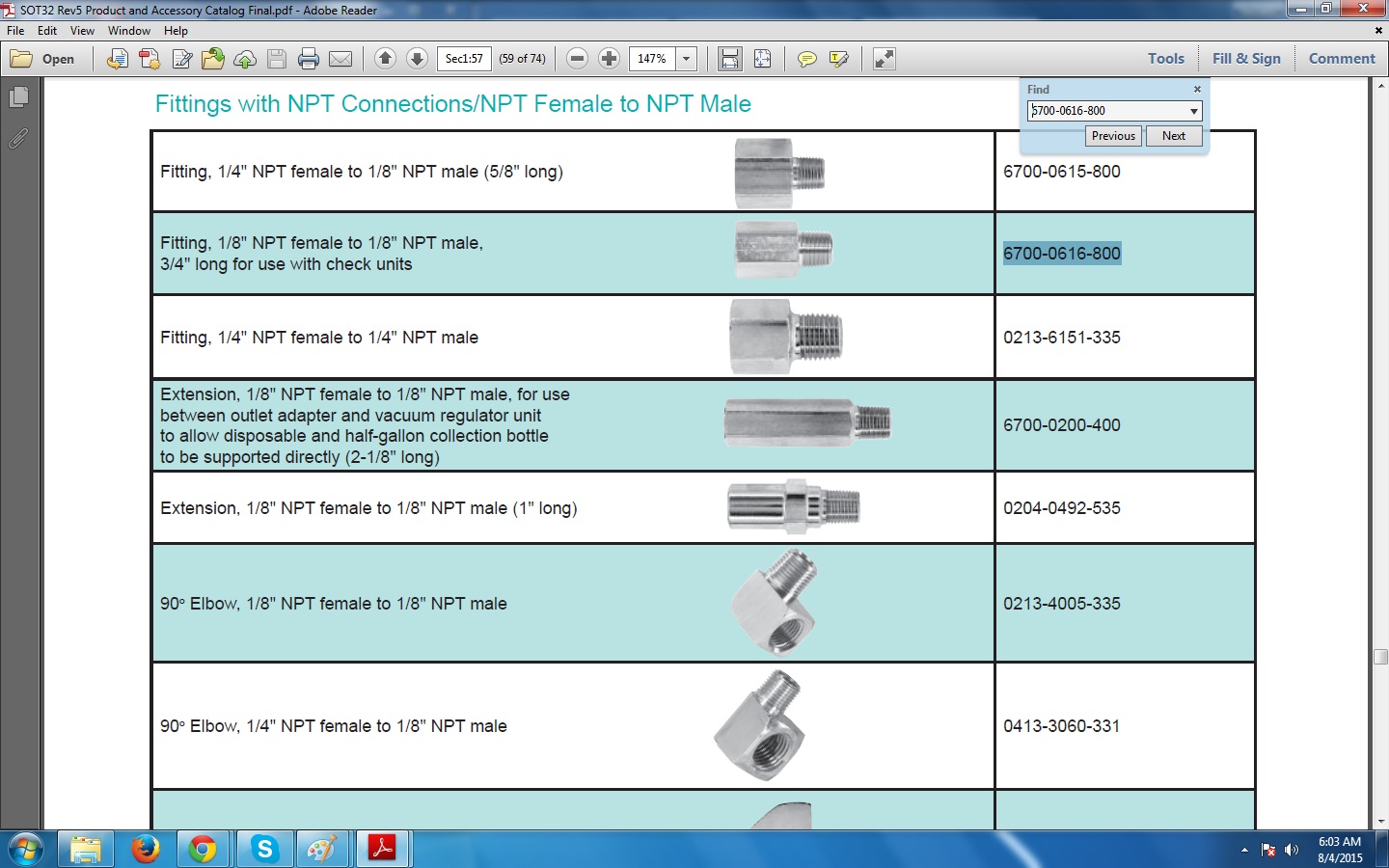The height and width of the screenshot is (868, 1389).
Task: Click part number 0213-6151-335
Action: [1062, 338]
